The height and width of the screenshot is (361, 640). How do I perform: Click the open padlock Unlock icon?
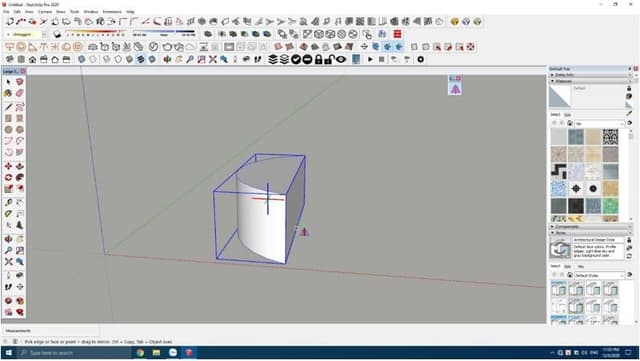(x=329, y=59)
